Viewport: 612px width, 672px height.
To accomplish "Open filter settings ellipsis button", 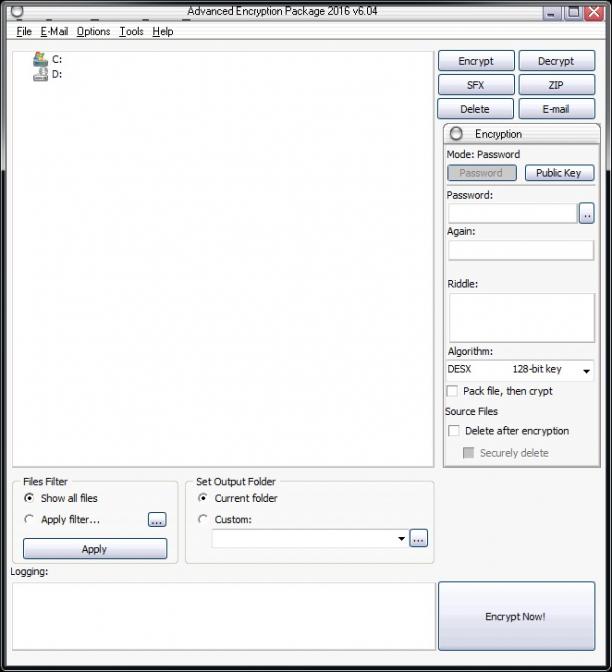I will pyautogui.click(x=157, y=520).
